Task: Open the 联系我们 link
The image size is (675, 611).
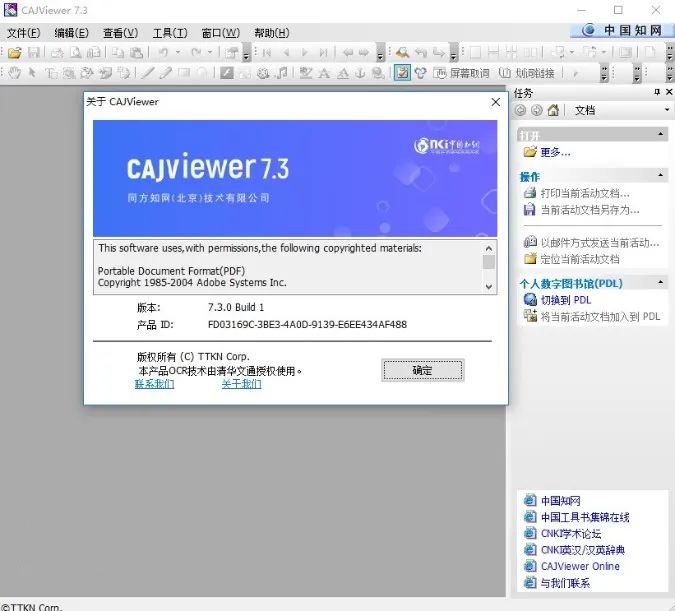Action: coord(155,384)
